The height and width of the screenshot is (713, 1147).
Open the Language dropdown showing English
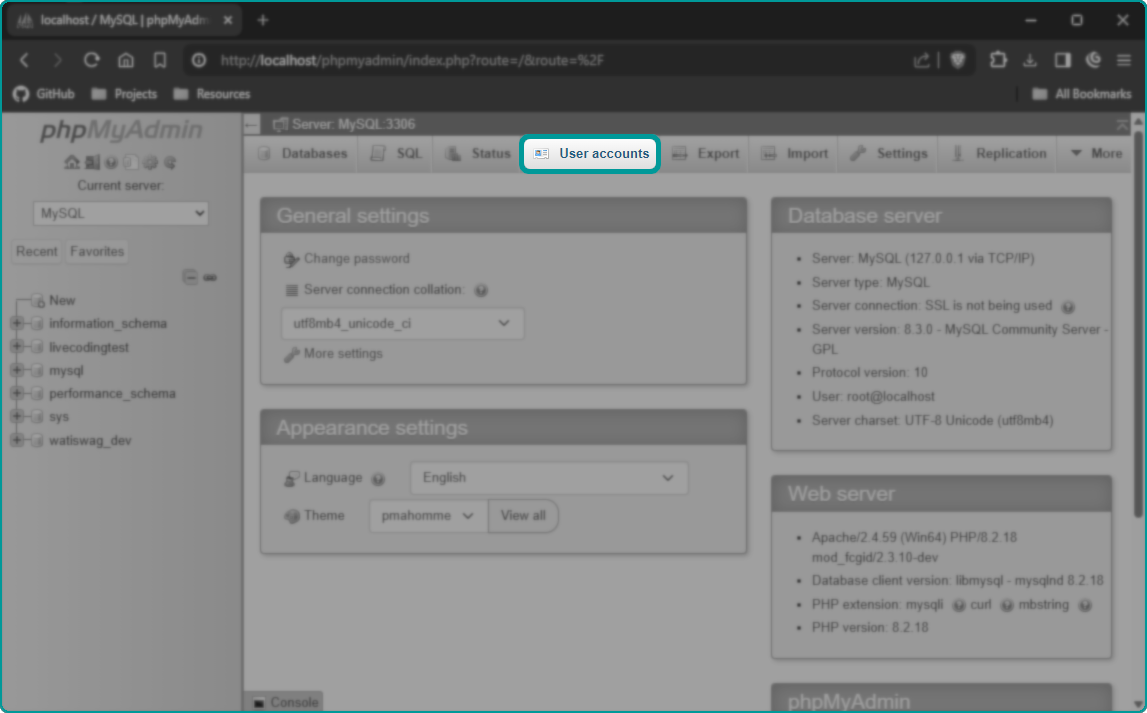point(549,478)
